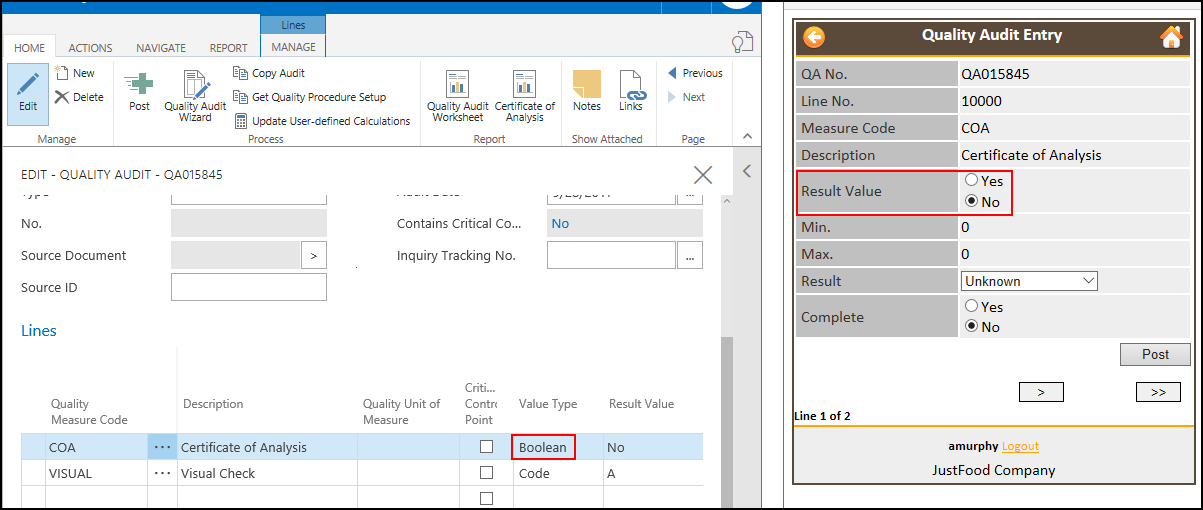Close the Edit Quality Audit dialog
This screenshot has width=1203, height=510.
pos(703,175)
